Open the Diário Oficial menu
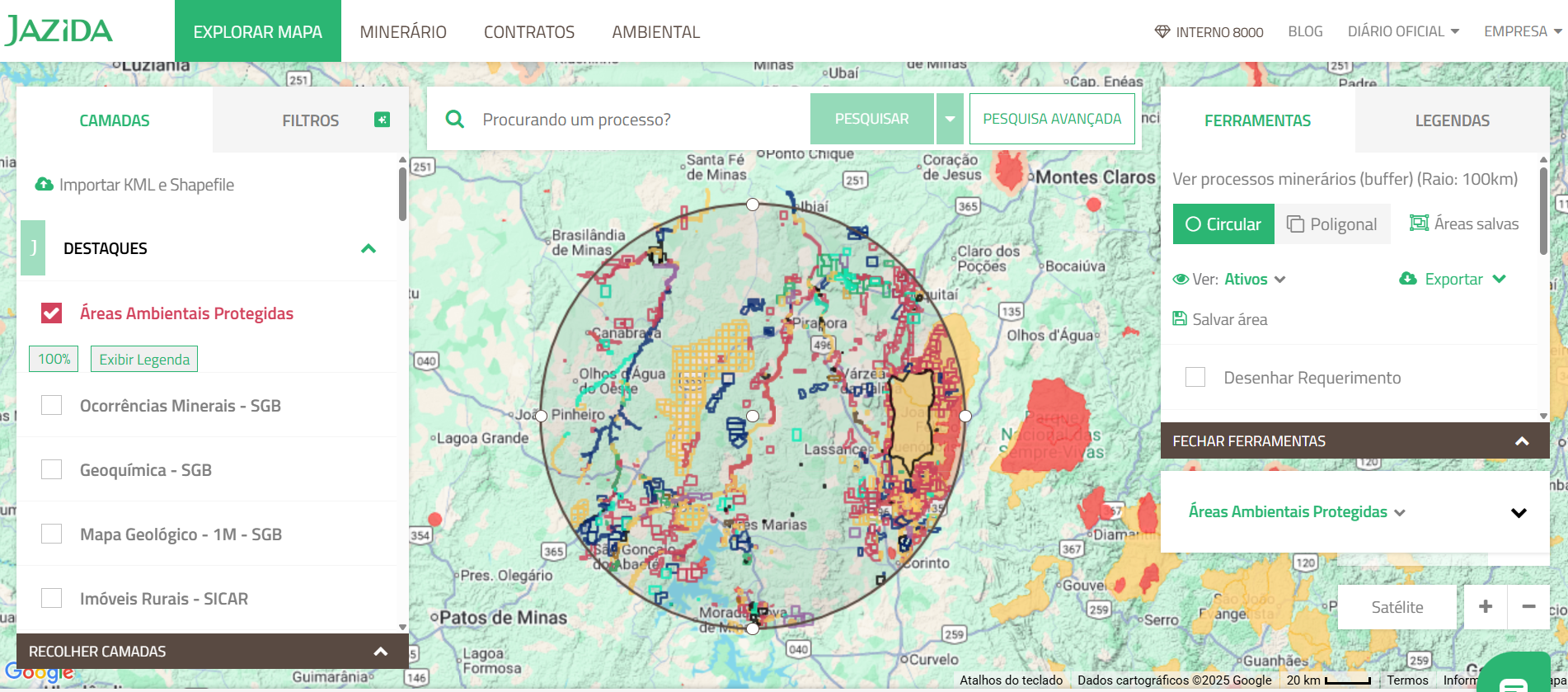This screenshot has height=692, width=1568. point(1403,31)
